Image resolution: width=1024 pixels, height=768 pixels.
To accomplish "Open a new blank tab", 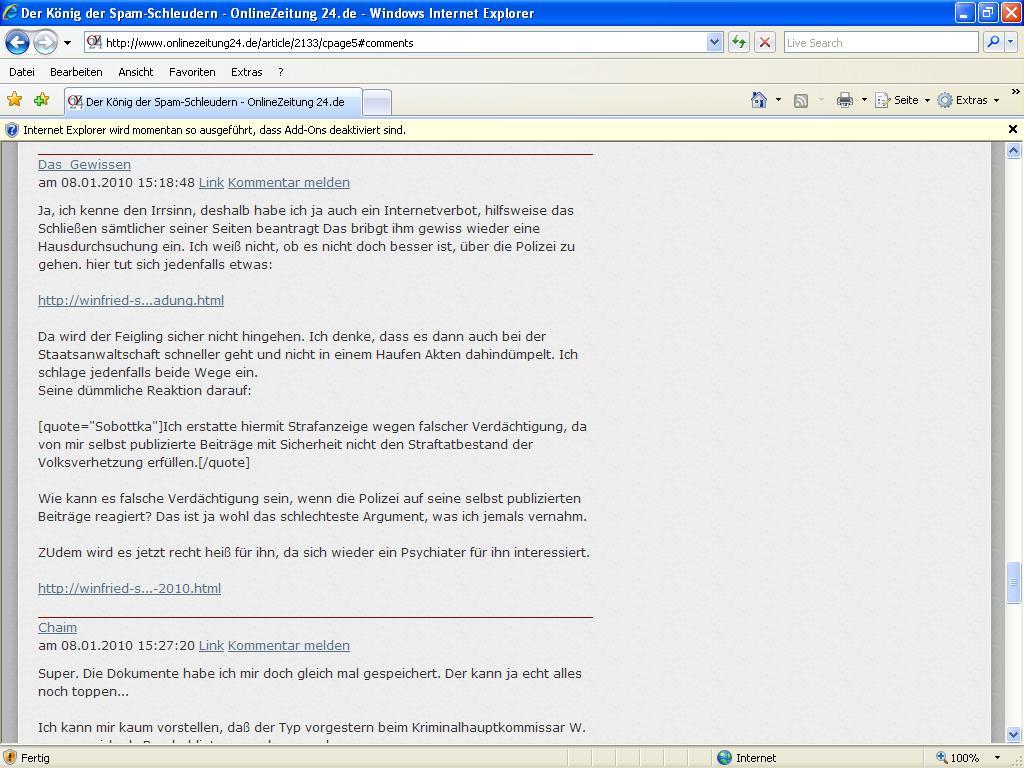I will [377, 103].
